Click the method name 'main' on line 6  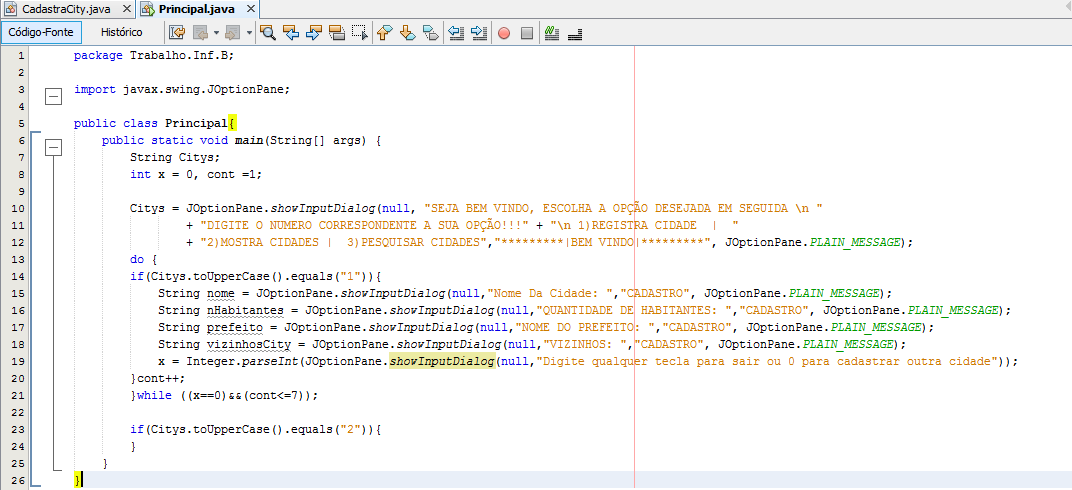tap(248, 141)
